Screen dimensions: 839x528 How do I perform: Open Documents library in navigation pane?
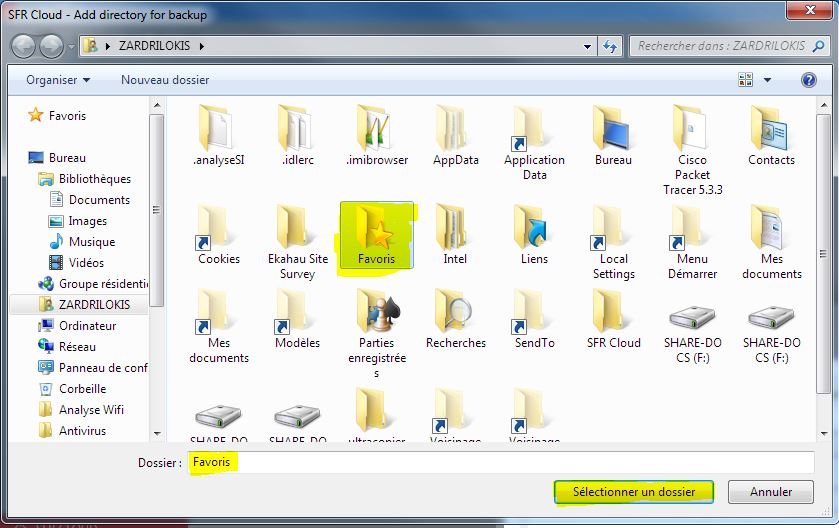click(x=90, y=200)
